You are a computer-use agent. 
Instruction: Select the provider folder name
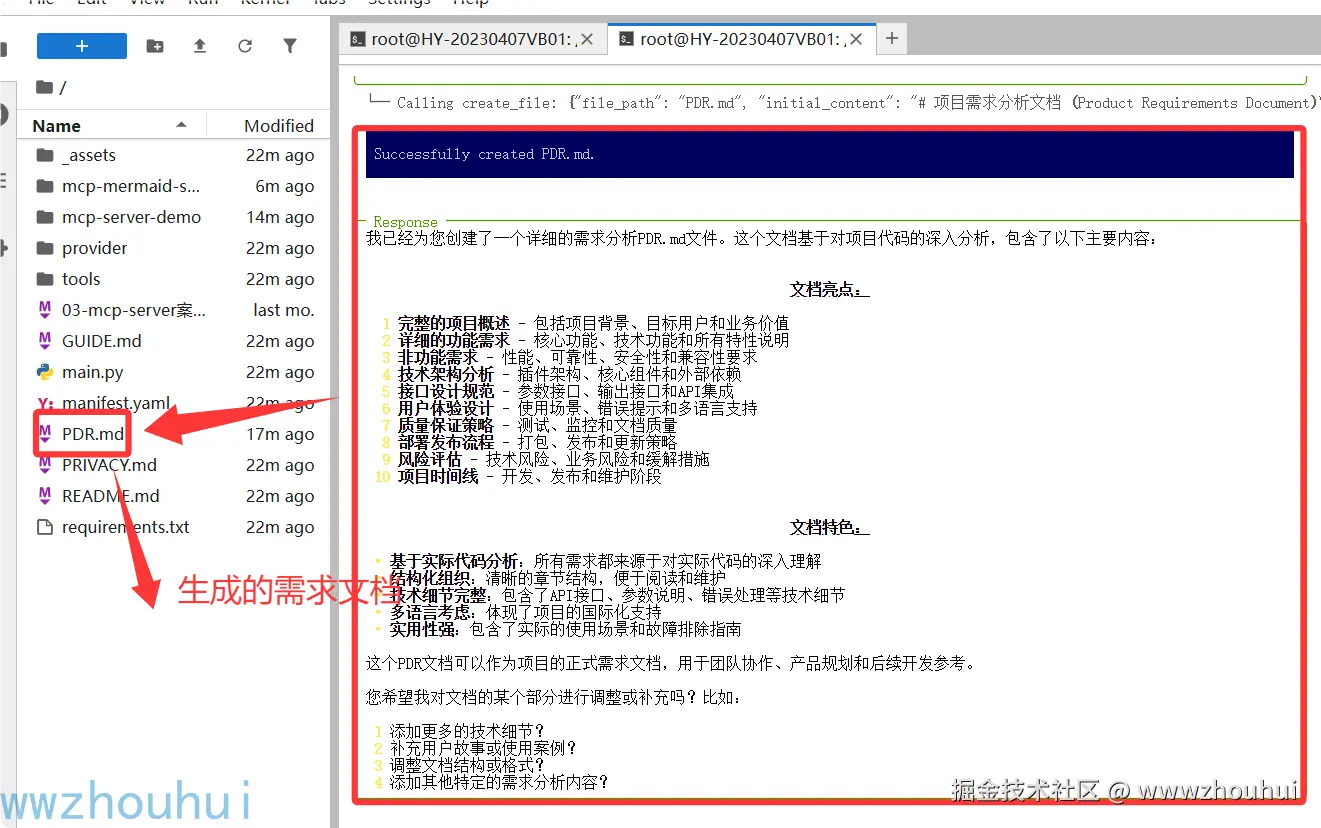coord(95,248)
